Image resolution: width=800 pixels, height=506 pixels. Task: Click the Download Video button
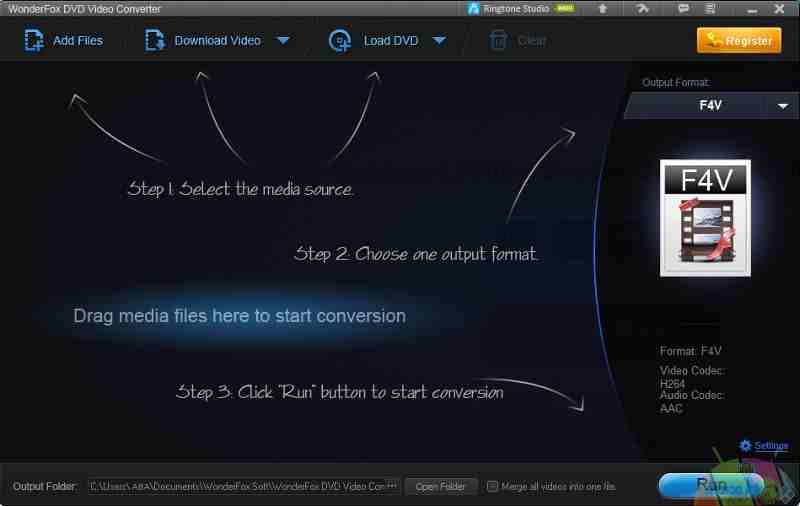(203, 40)
